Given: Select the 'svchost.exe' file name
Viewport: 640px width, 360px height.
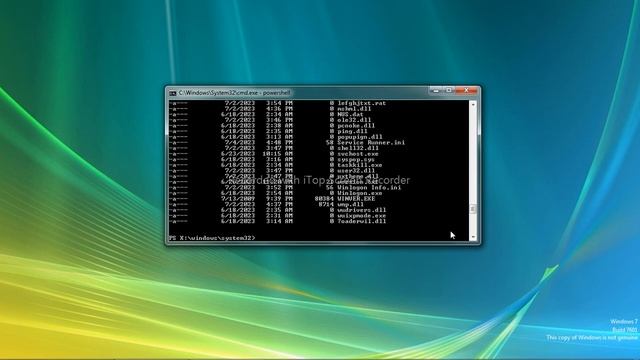Looking at the screenshot, I should (358, 154).
